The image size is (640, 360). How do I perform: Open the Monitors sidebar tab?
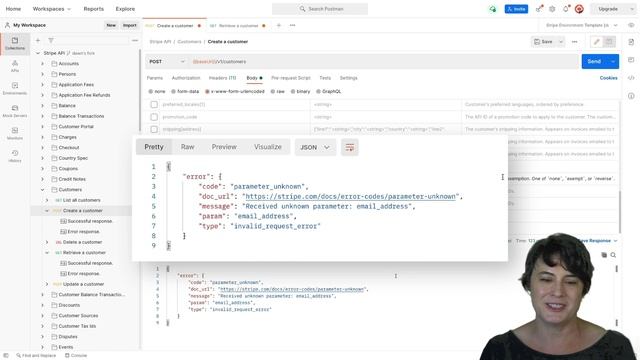[15, 133]
